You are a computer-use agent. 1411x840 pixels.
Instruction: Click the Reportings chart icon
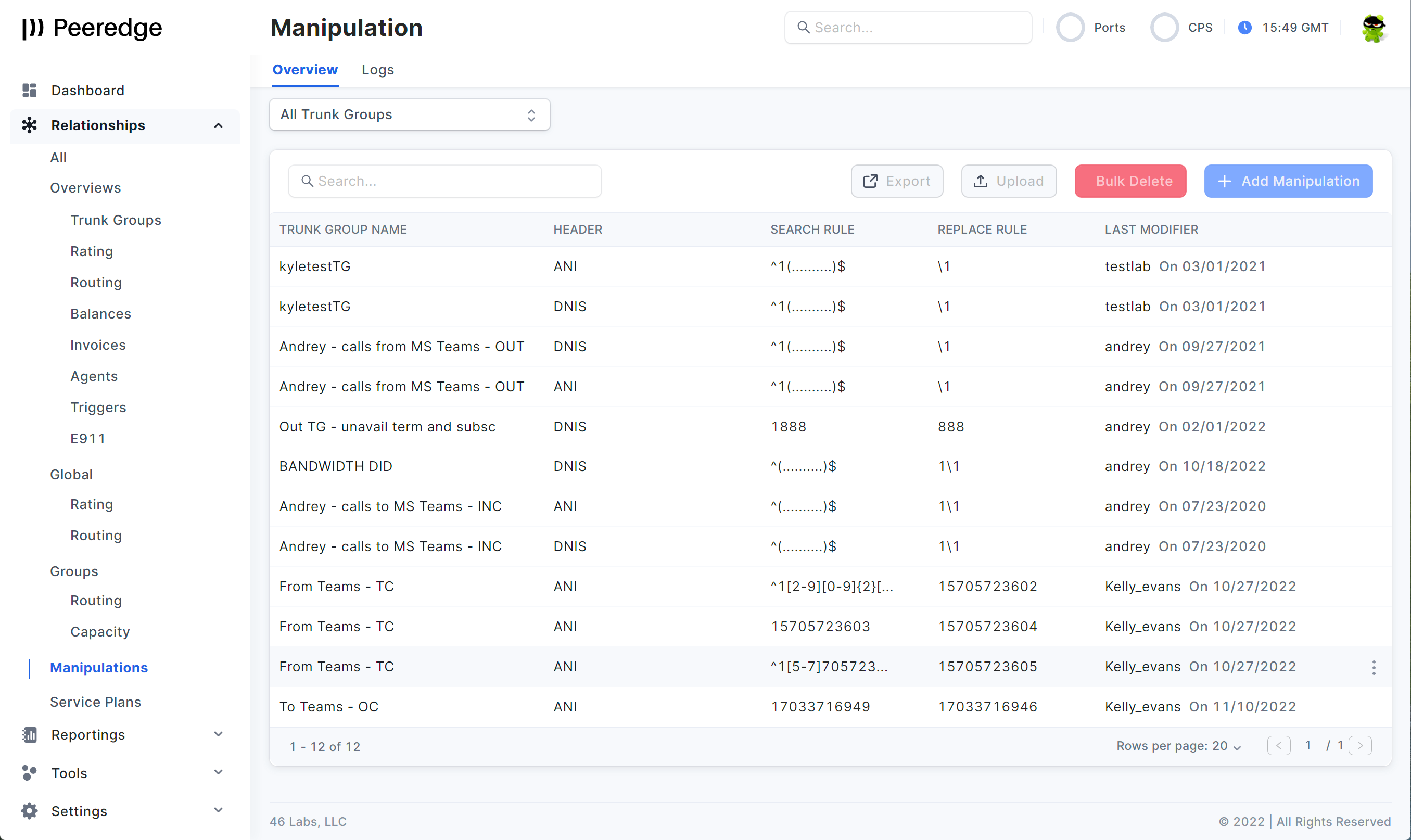[30, 735]
